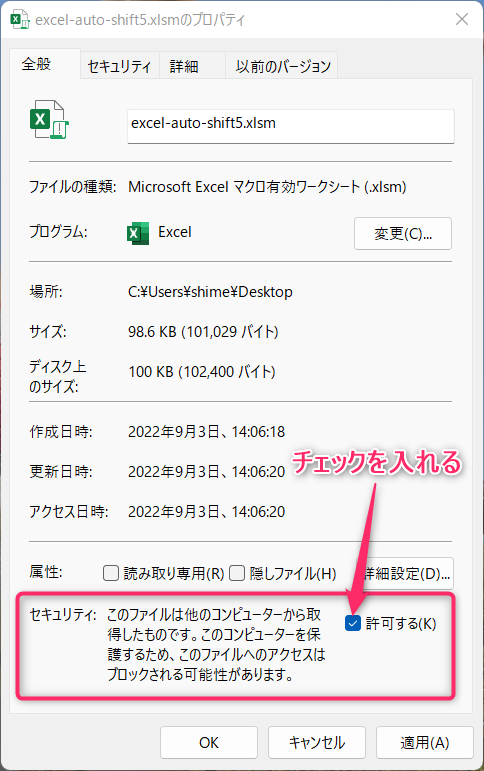The width and height of the screenshot is (484, 771).
Task: Apply changes with 適用(A) button
Action: [x=425, y=742]
